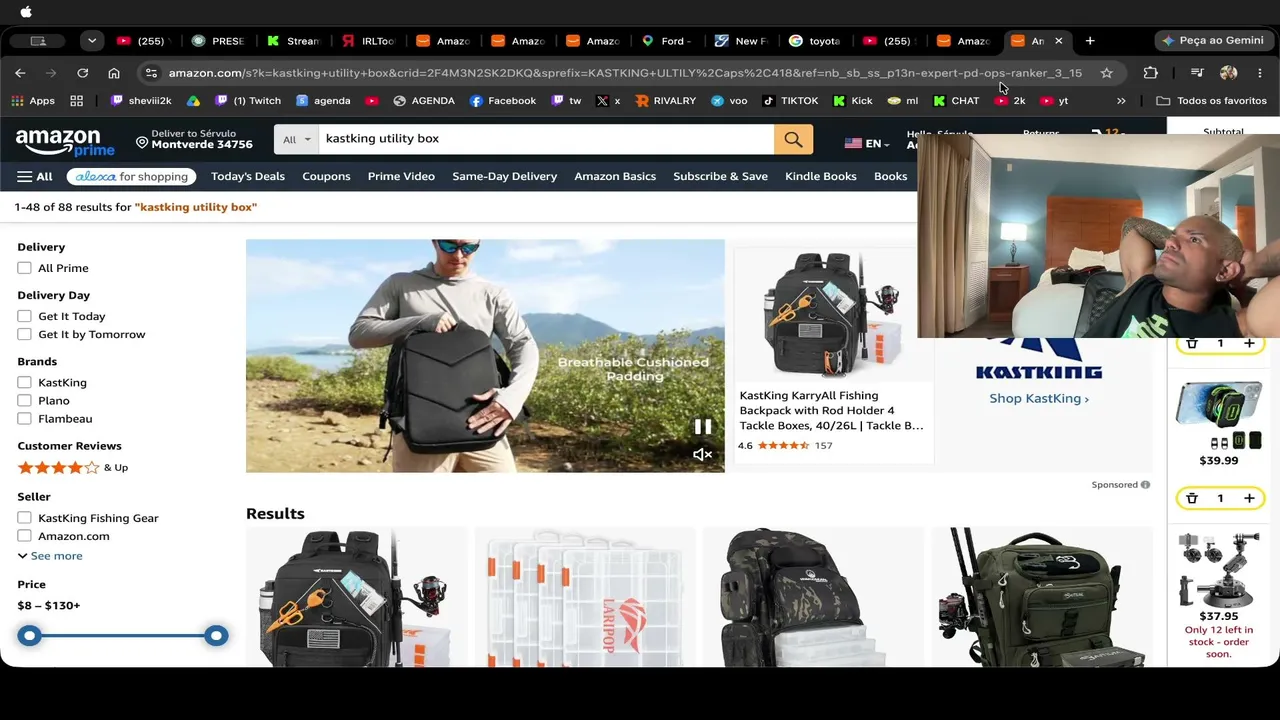Adjust the minimum price slider handle

pos(29,635)
